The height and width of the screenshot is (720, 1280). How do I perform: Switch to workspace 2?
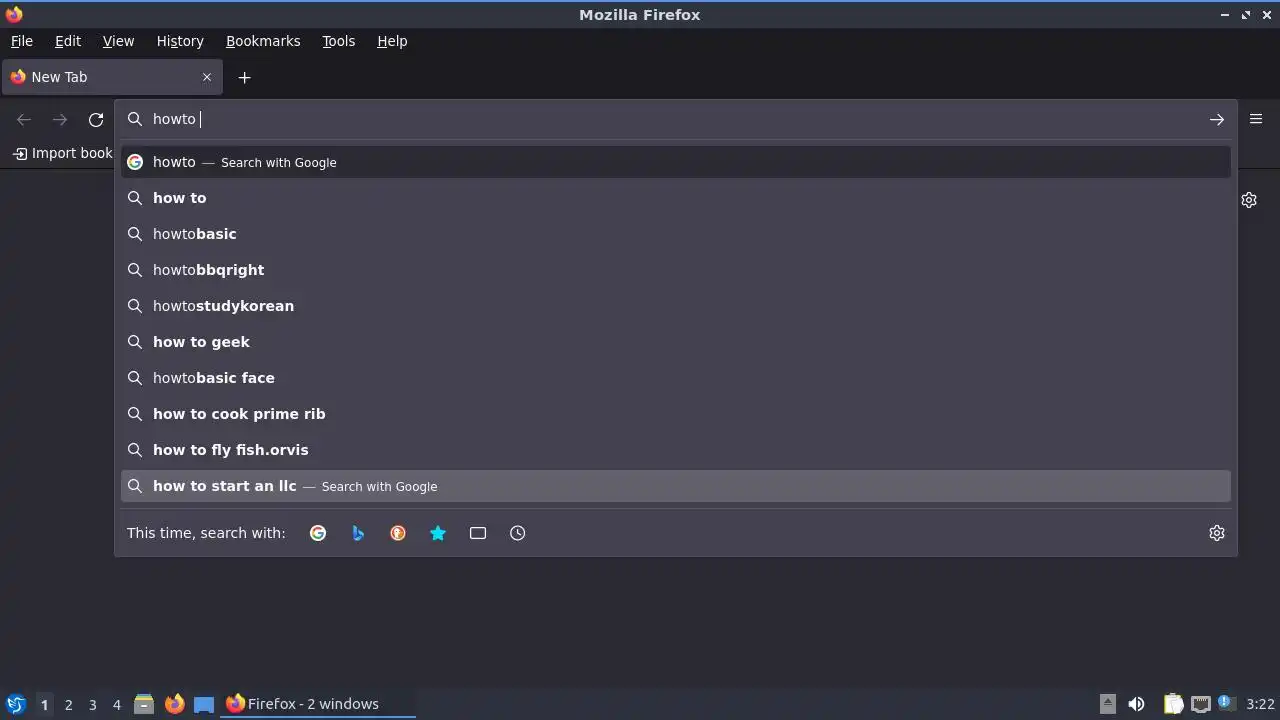pyautogui.click(x=68, y=705)
